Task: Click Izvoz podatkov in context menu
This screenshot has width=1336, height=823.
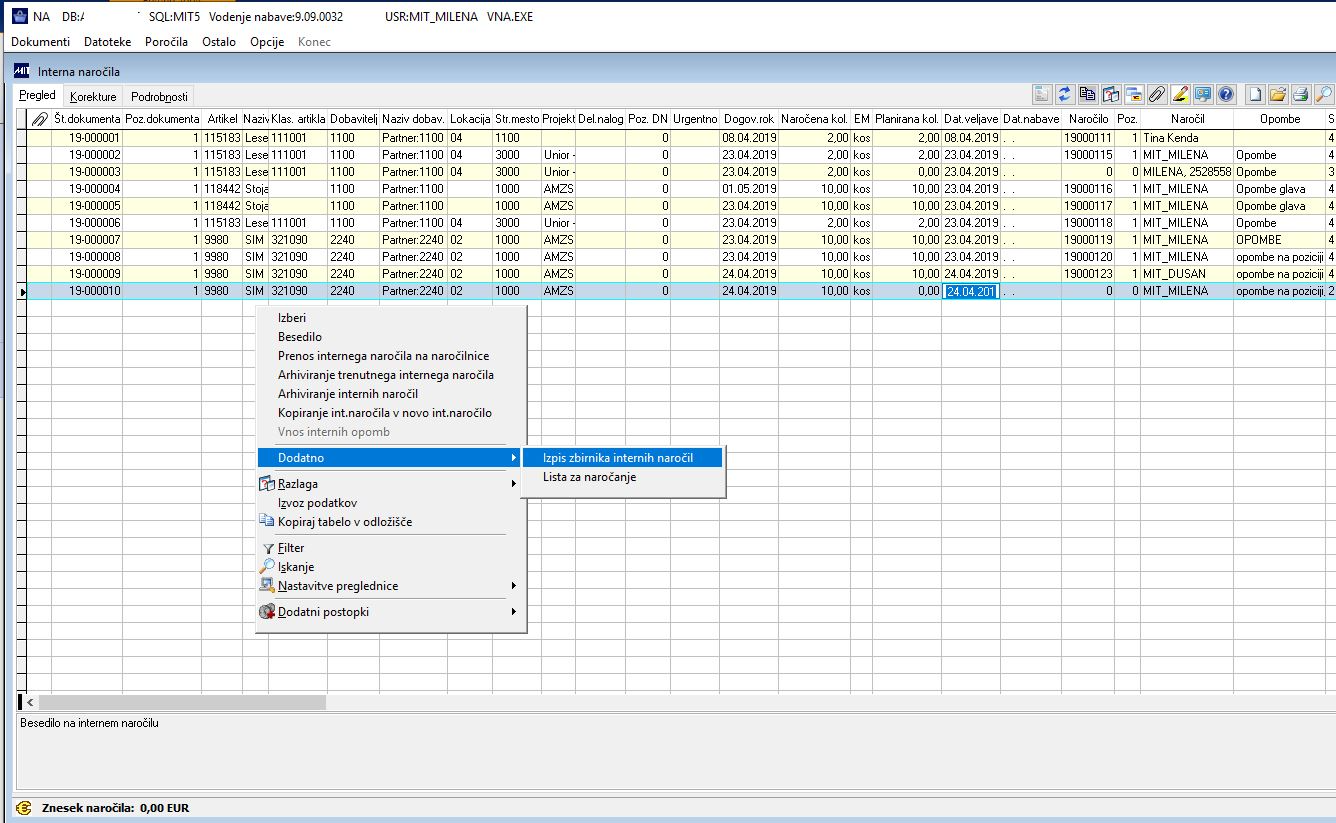Action: [x=317, y=503]
